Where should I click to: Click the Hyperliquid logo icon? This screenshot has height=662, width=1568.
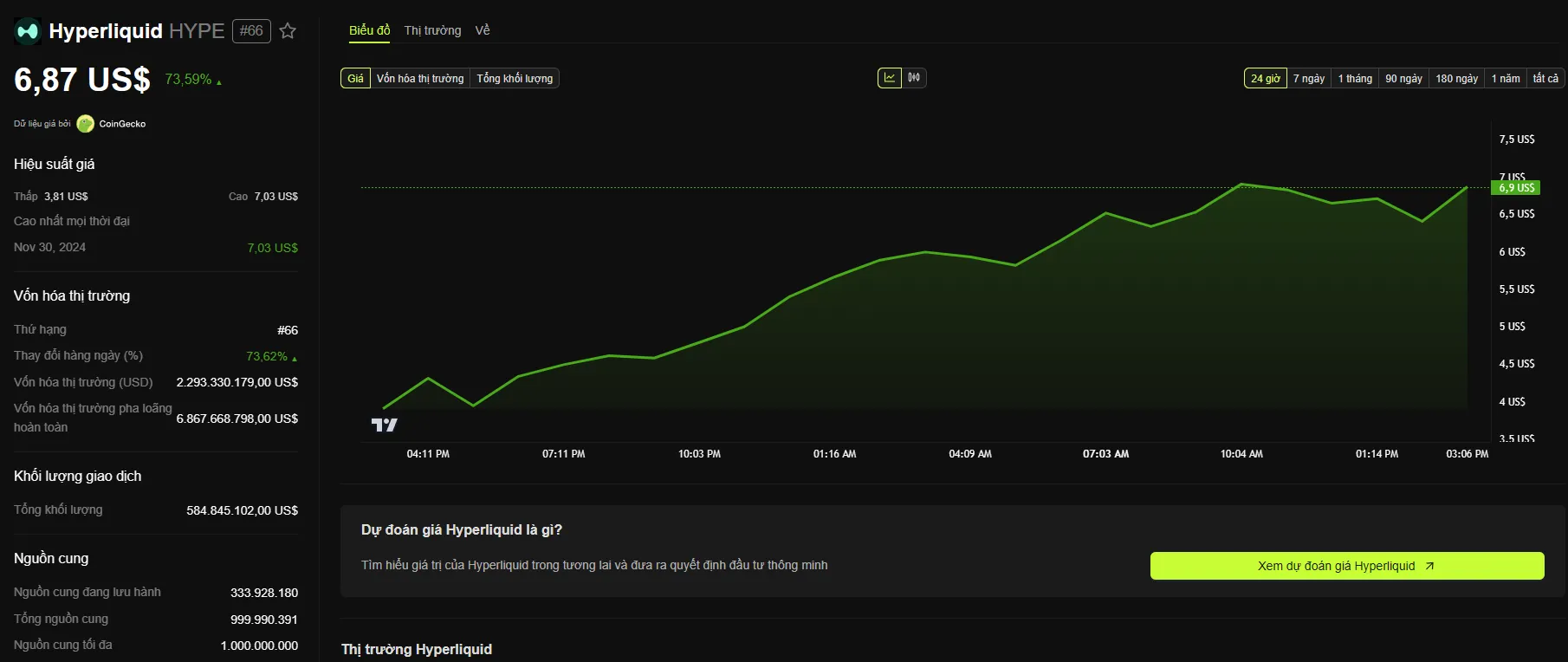[x=28, y=31]
